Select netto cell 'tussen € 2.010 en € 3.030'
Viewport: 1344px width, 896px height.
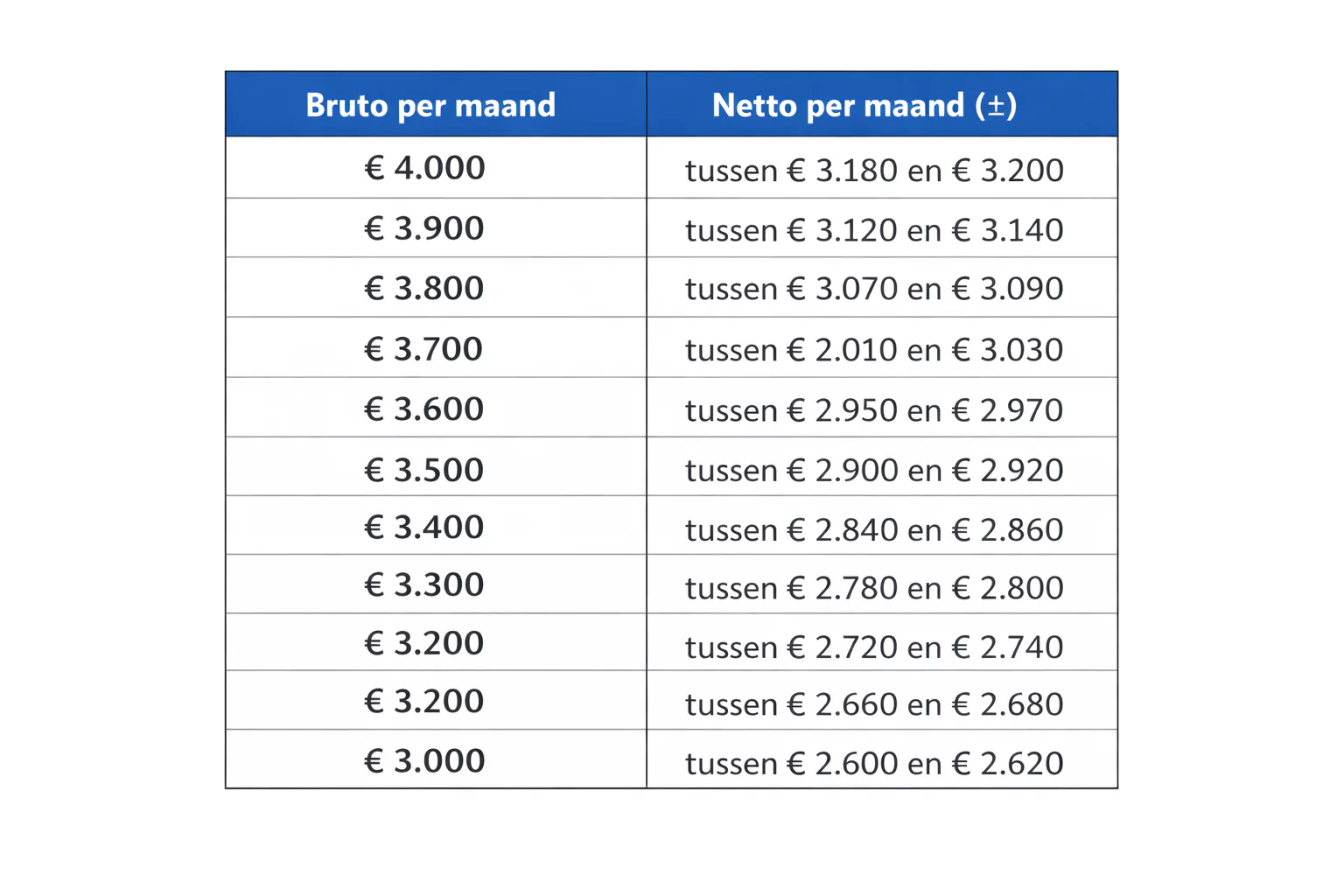point(874,350)
